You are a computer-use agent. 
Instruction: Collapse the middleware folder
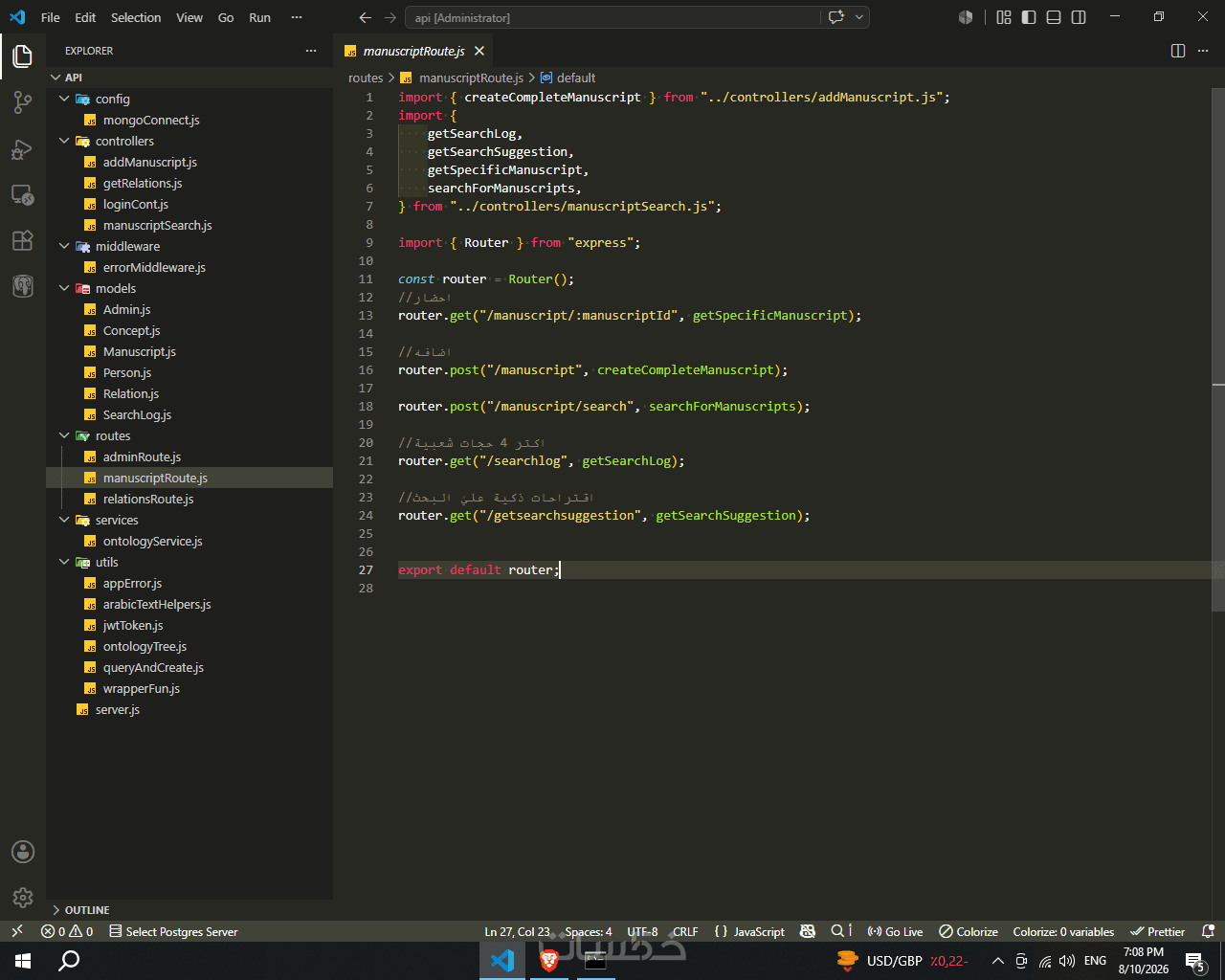pyautogui.click(x=189, y=246)
